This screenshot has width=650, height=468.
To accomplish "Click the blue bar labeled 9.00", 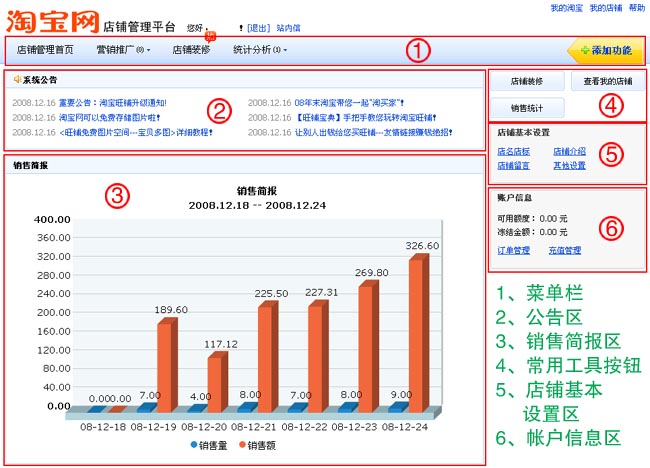I will pos(398,407).
